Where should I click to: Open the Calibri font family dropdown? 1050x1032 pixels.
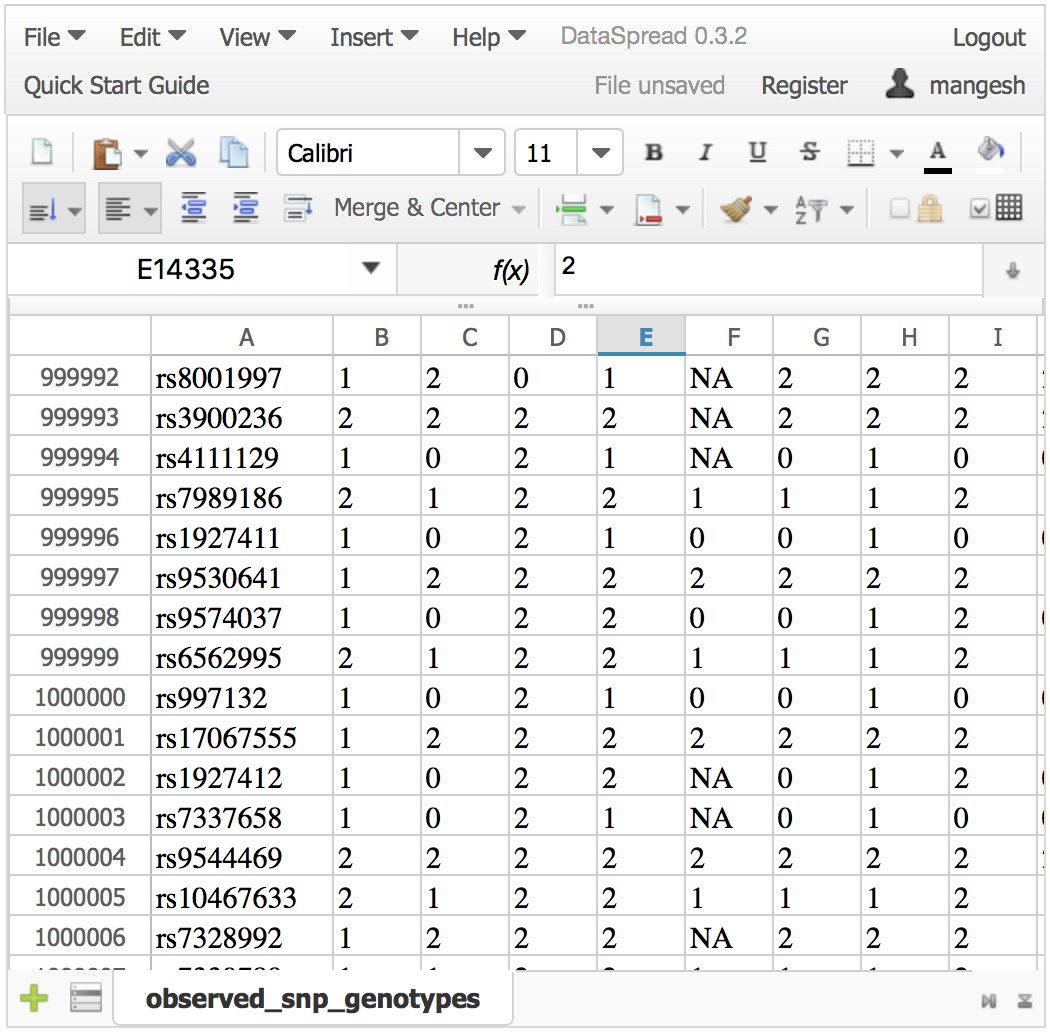click(483, 153)
